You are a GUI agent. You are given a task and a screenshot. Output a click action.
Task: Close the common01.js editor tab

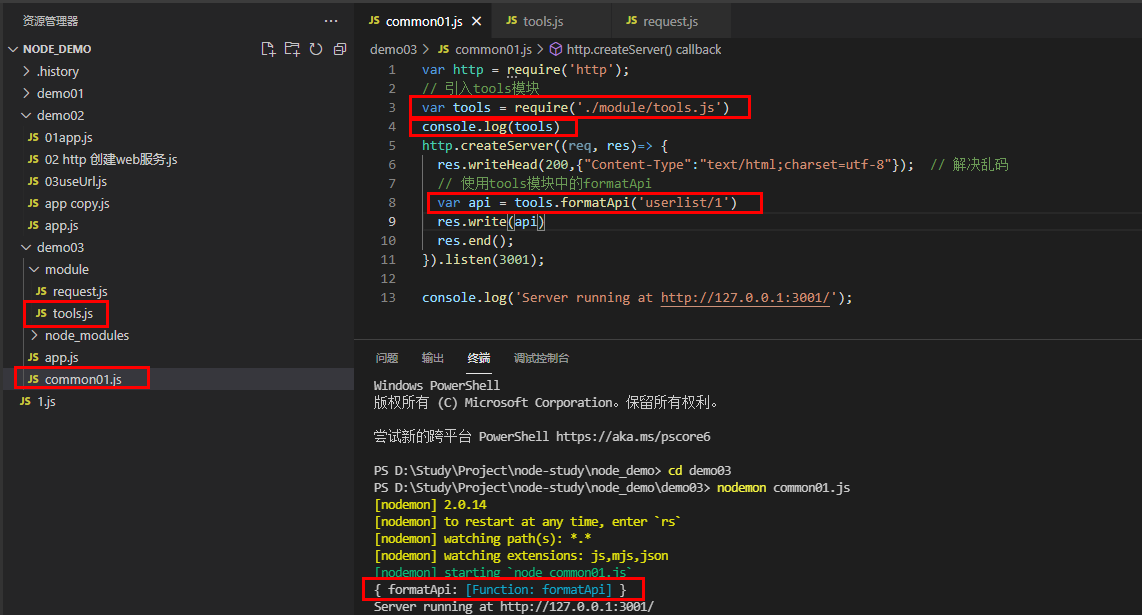point(476,21)
